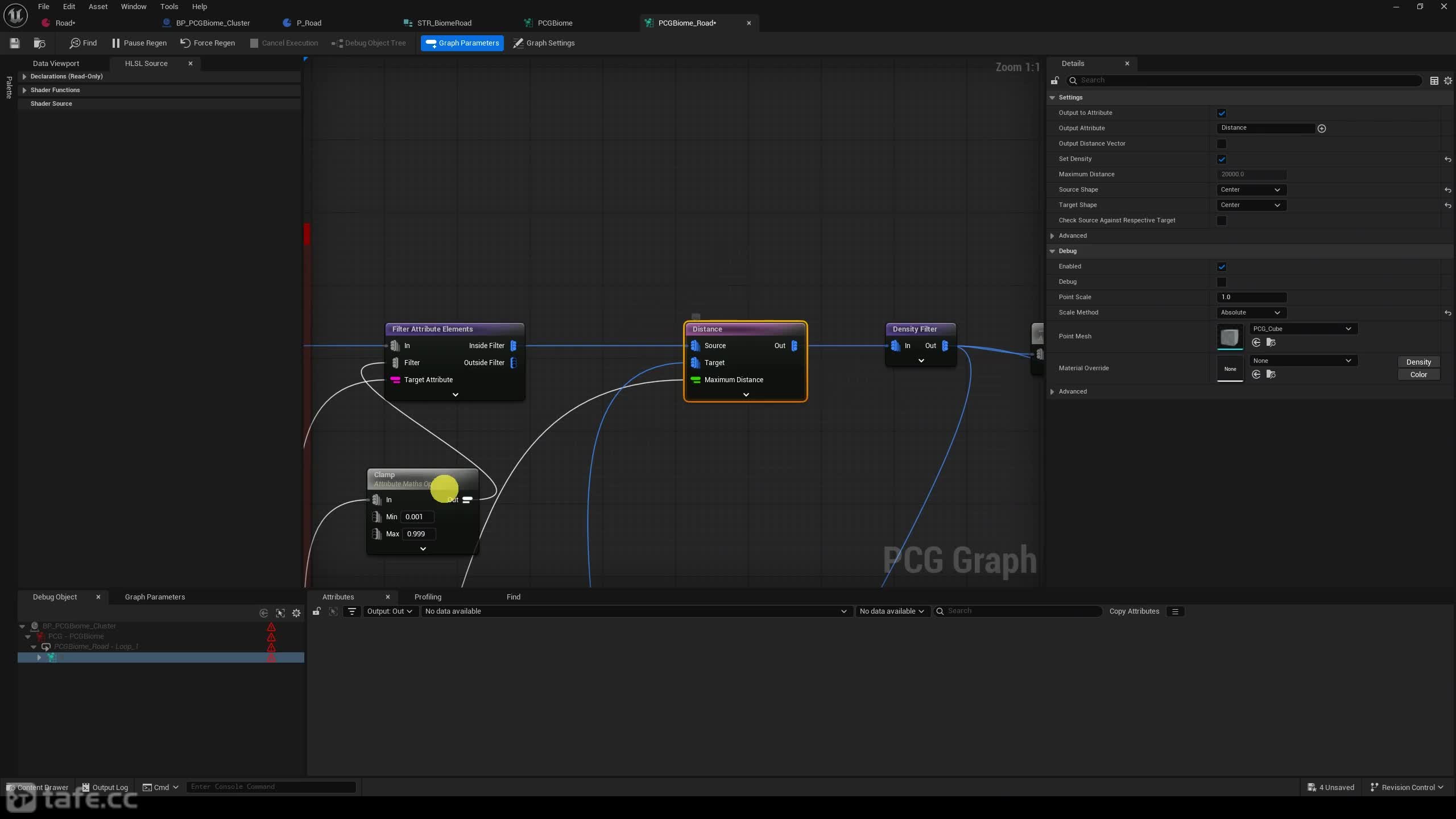
Task: Click the Force Regen toolbar button
Action: pyautogui.click(x=207, y=43)
